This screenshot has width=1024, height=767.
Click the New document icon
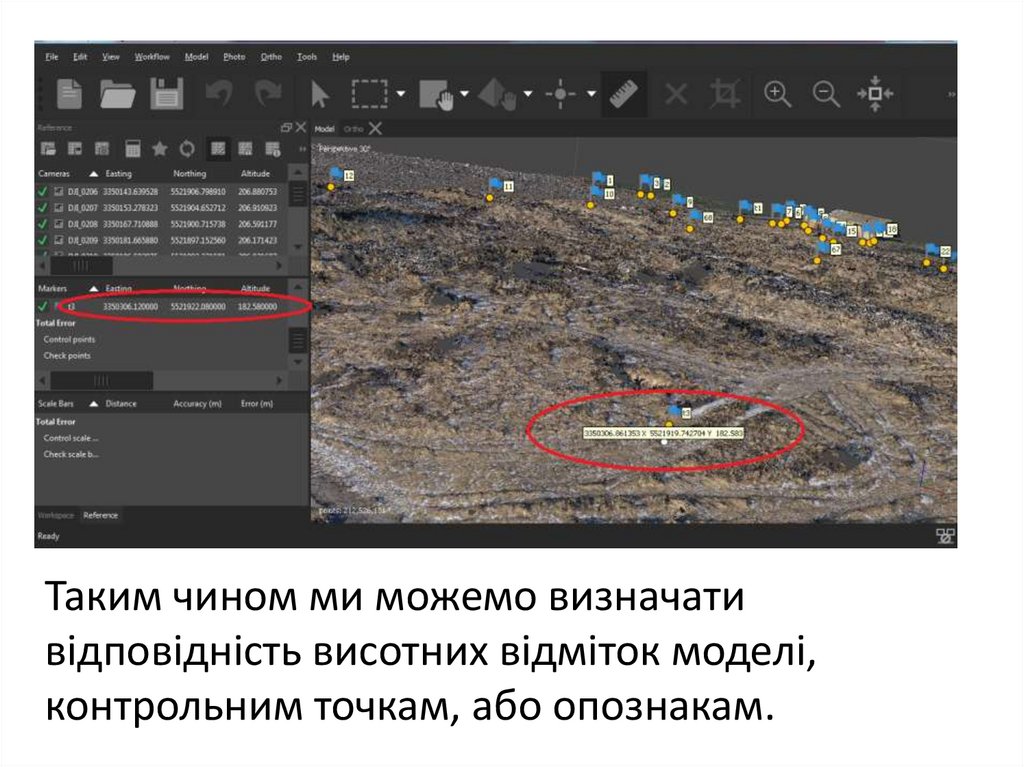tap(69, 93)
